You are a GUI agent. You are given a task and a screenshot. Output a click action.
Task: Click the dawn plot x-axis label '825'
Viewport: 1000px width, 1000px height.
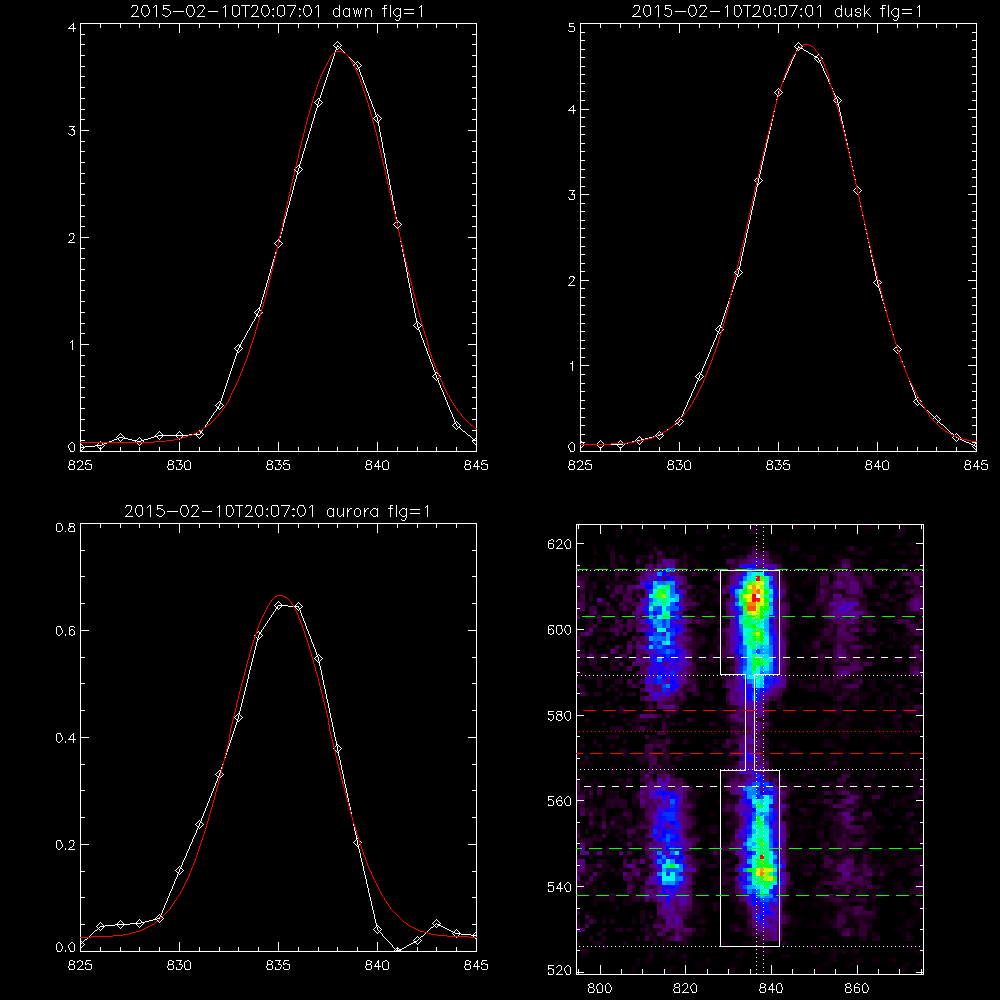pos(80,465)
